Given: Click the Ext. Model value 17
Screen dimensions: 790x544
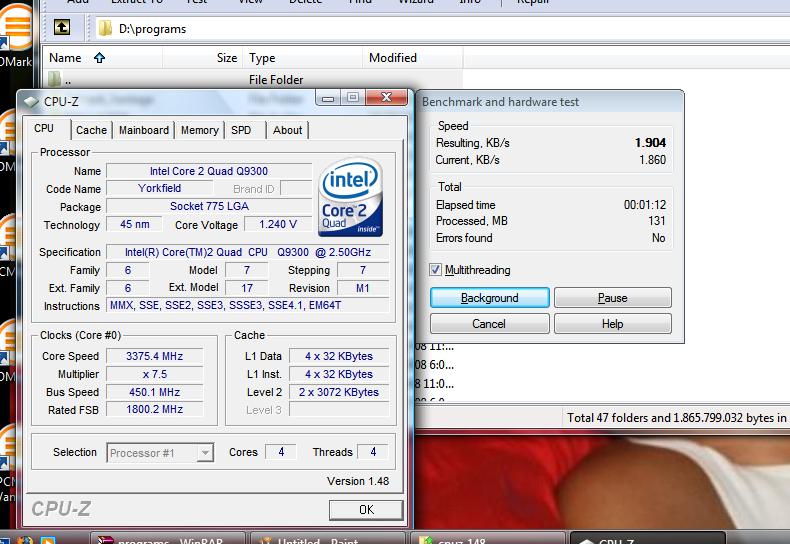Looking at the screenshot, I should pos(247,288).
